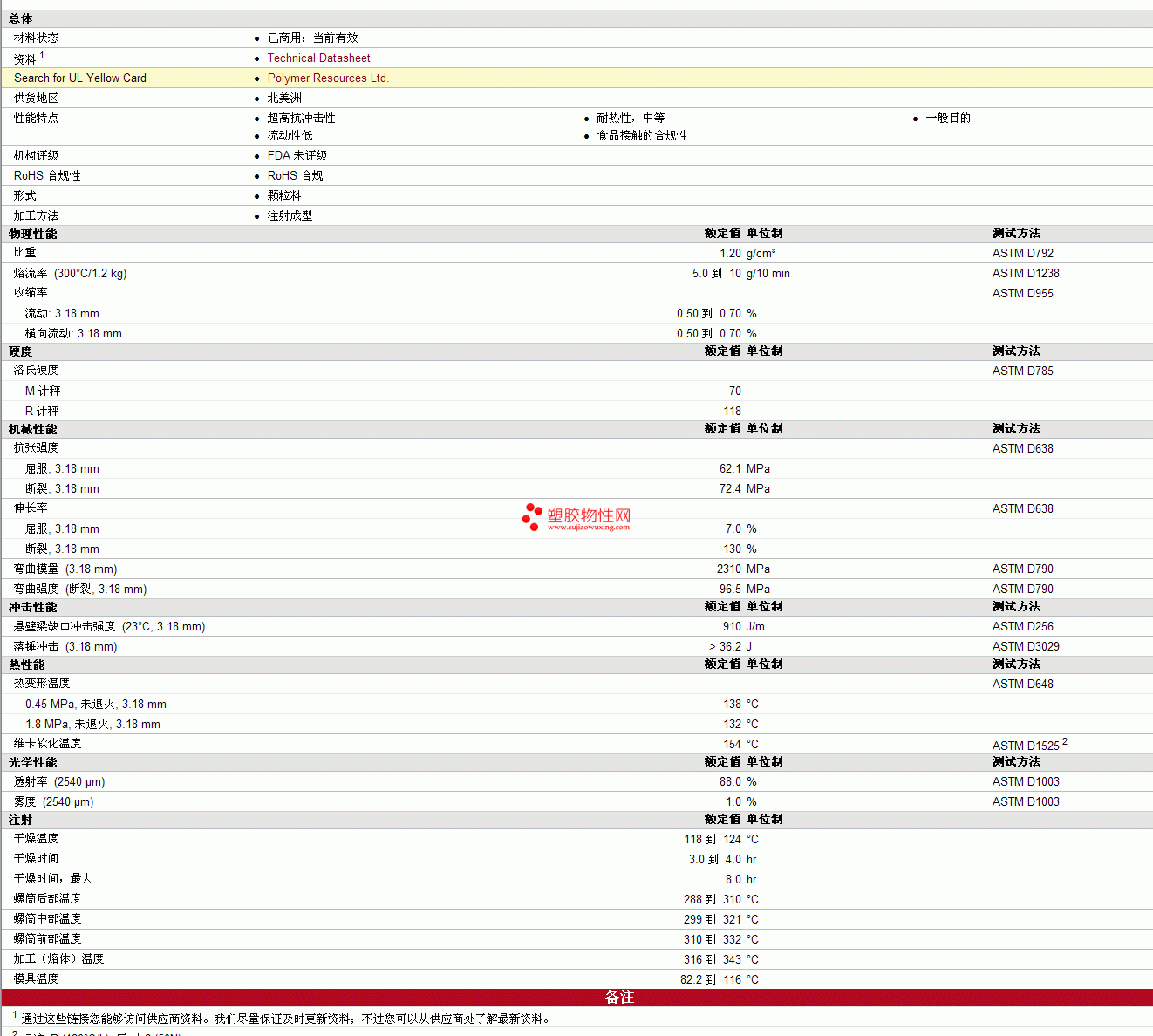Click the 热性能 section header

click(x=27, y=665)
